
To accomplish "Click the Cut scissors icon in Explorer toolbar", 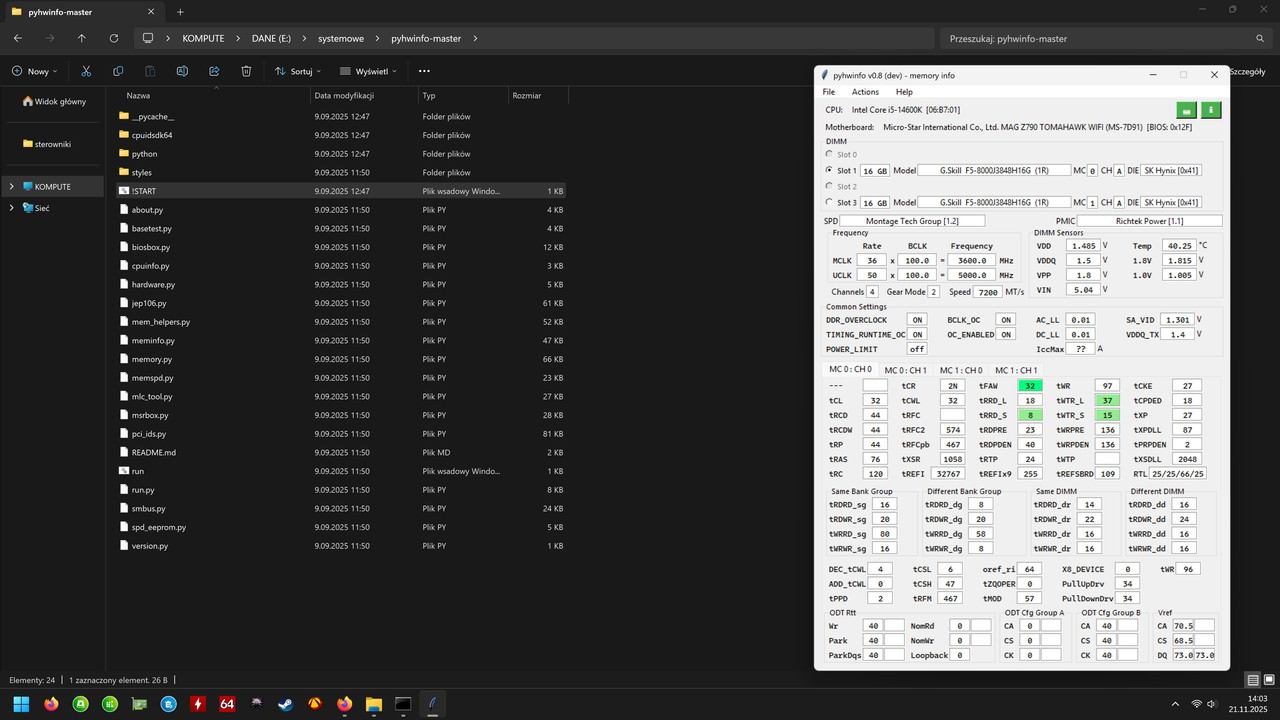I will pyautogui.click(x=86, y=71).
